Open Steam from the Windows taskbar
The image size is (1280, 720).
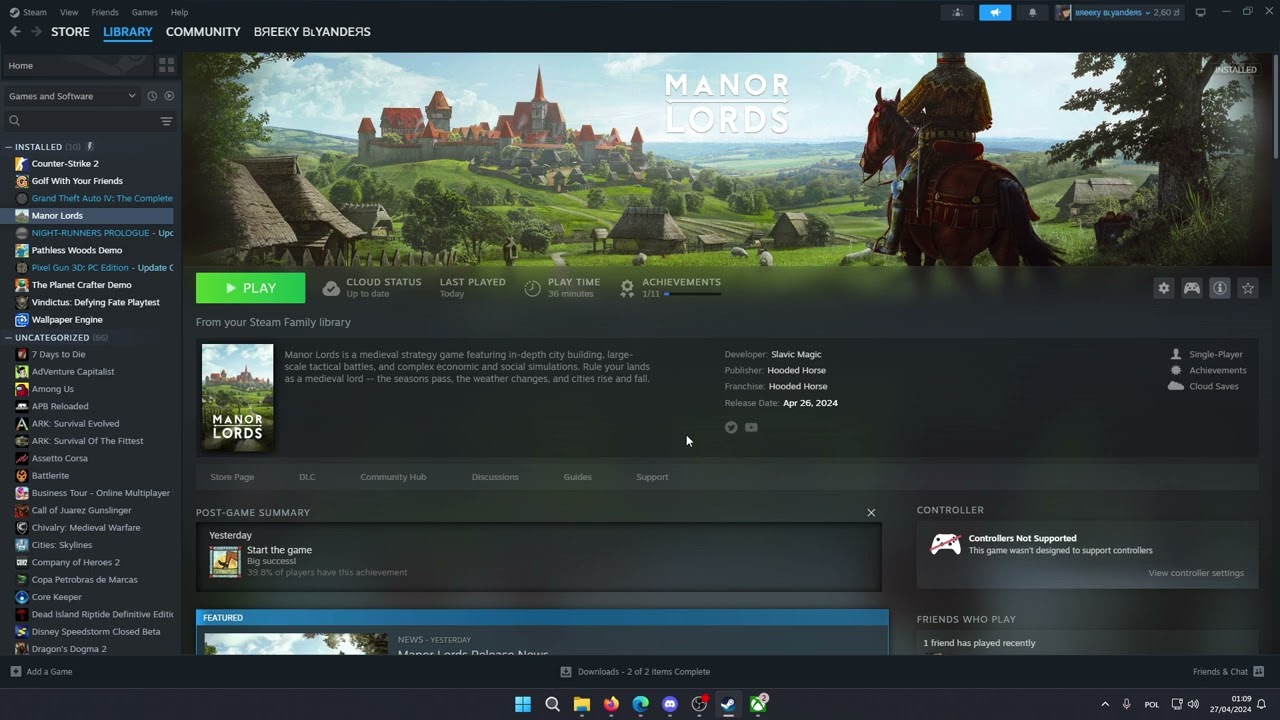pos(729,704)
